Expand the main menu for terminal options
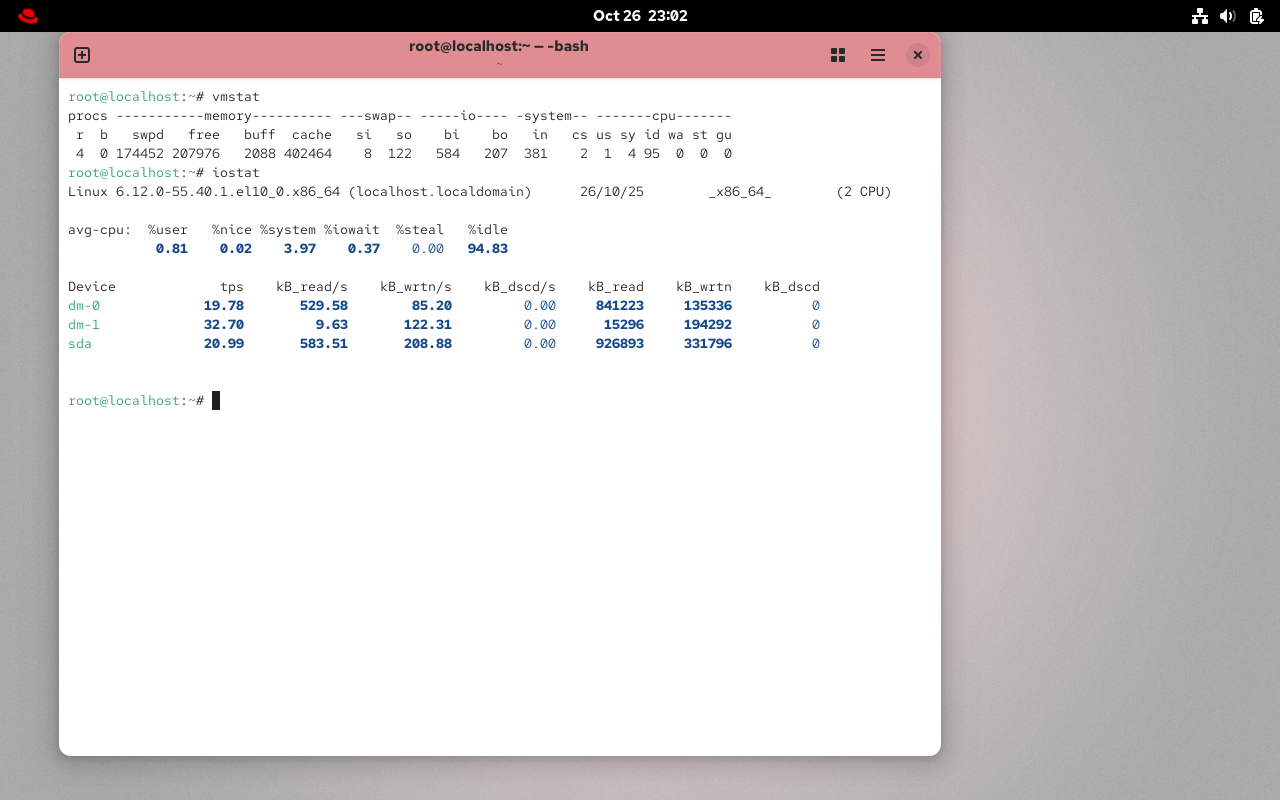1280x800 pixels. [x=877, y=55]
